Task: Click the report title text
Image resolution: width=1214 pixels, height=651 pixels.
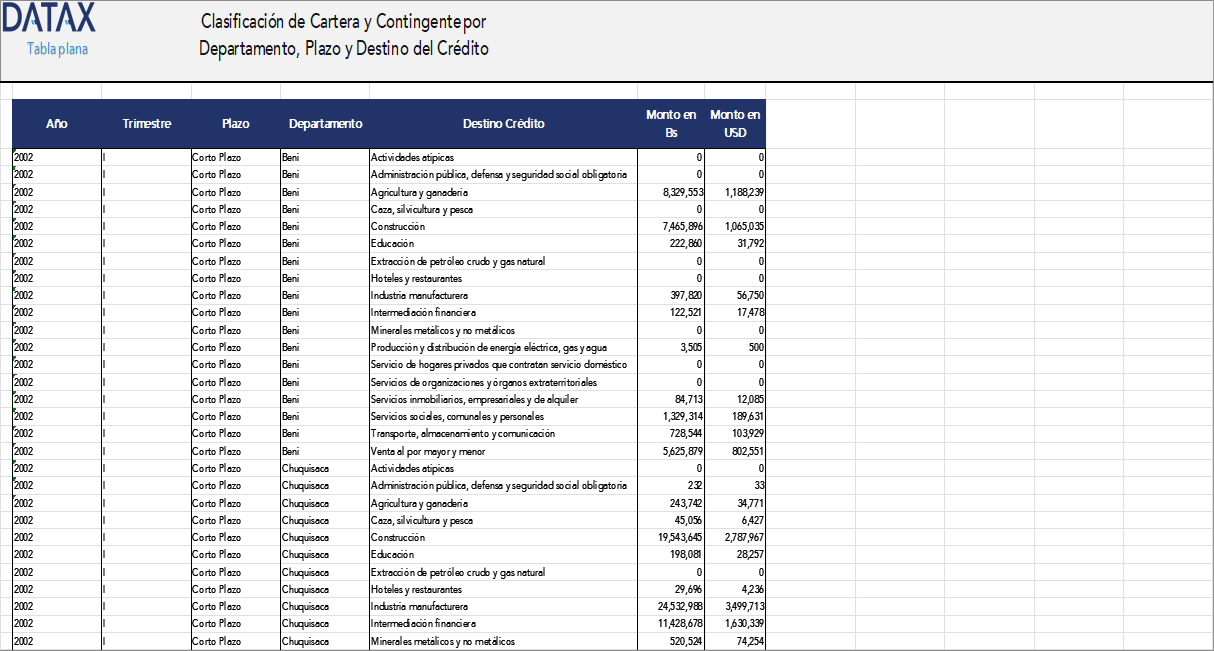Action: tap(344, 33)
